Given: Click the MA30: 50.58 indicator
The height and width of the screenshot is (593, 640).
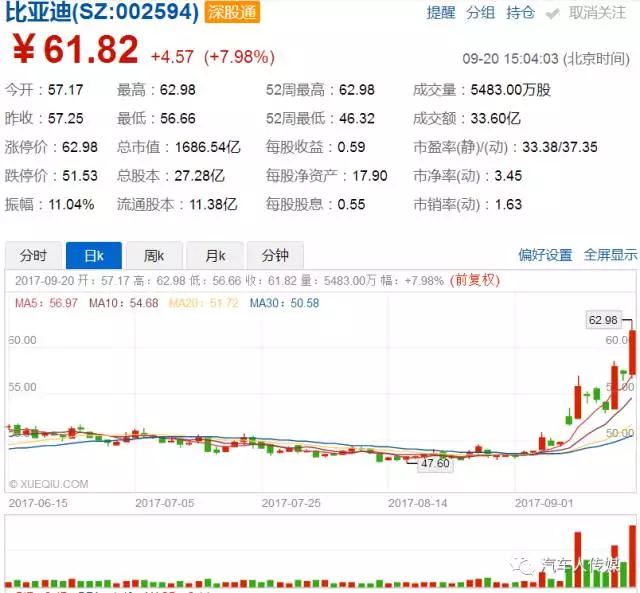Looking at the screenshot, I should tap(284, 303).
